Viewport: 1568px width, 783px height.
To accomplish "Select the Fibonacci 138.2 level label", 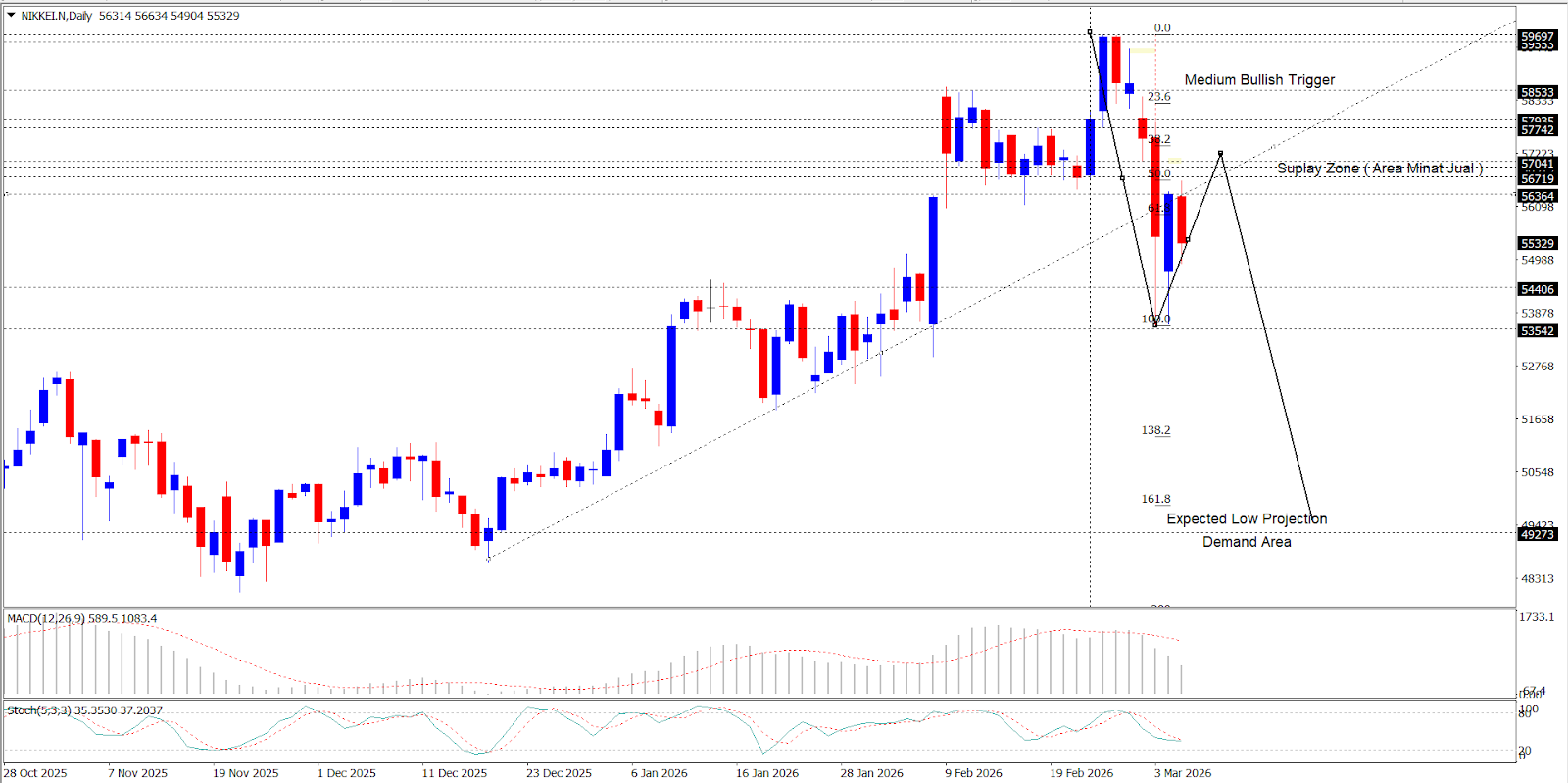I will coord(1155,430).
